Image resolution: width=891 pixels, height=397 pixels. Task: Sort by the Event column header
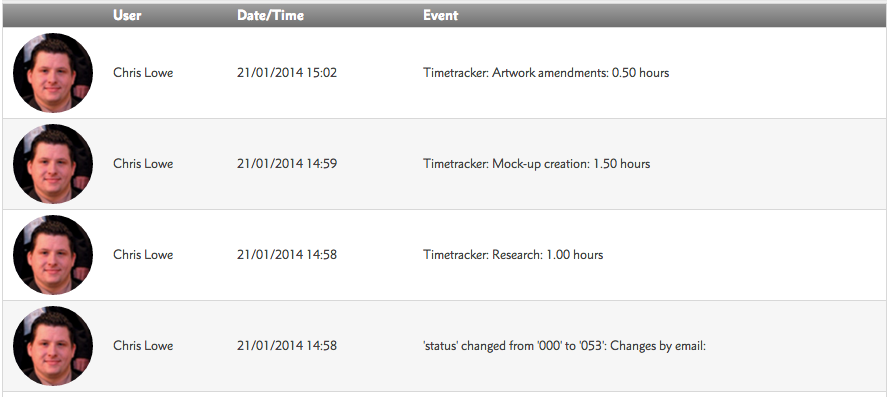coord(440,15)
